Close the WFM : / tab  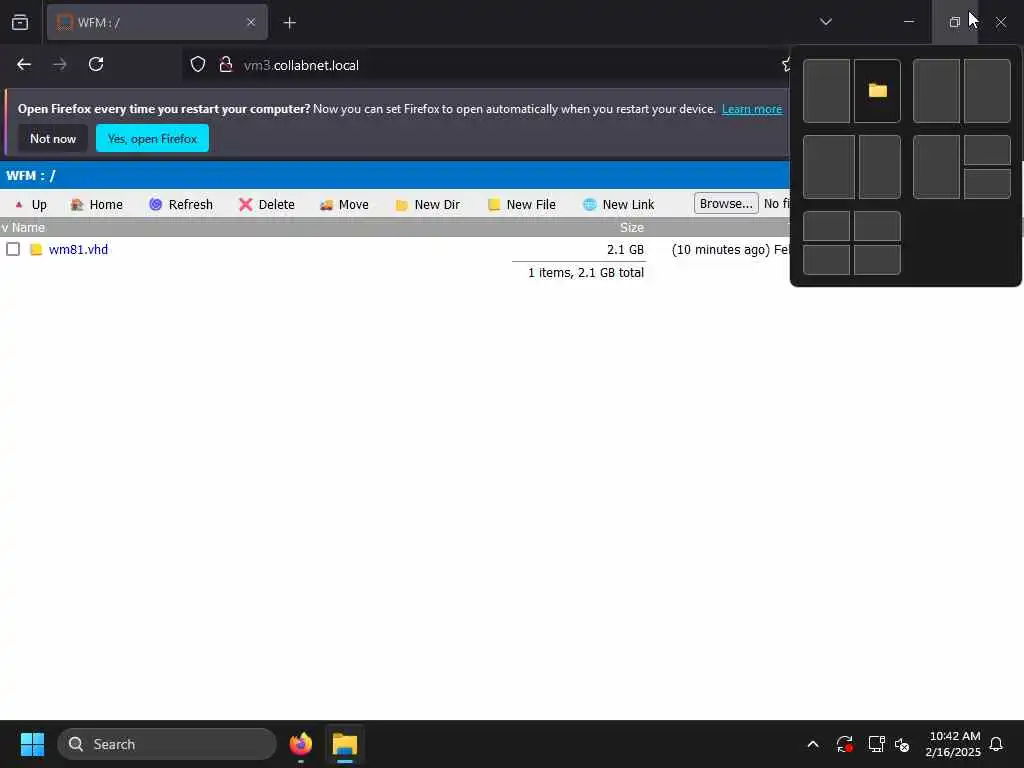coord(251,22)
